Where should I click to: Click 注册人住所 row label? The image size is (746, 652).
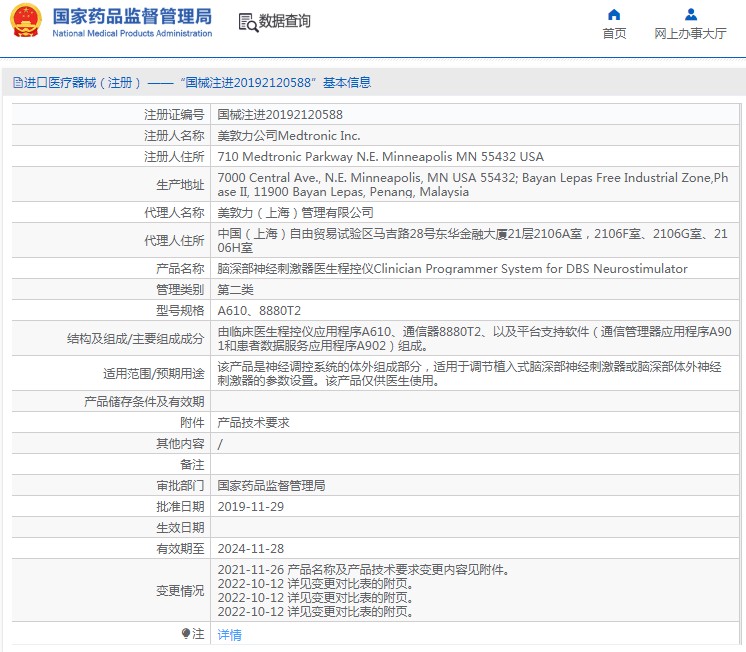(174, 157)
